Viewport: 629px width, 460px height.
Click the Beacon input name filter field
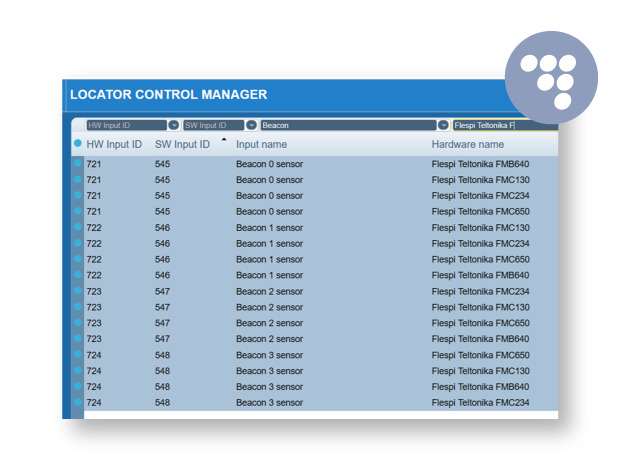pyautogui.click(x=349, y=125)
